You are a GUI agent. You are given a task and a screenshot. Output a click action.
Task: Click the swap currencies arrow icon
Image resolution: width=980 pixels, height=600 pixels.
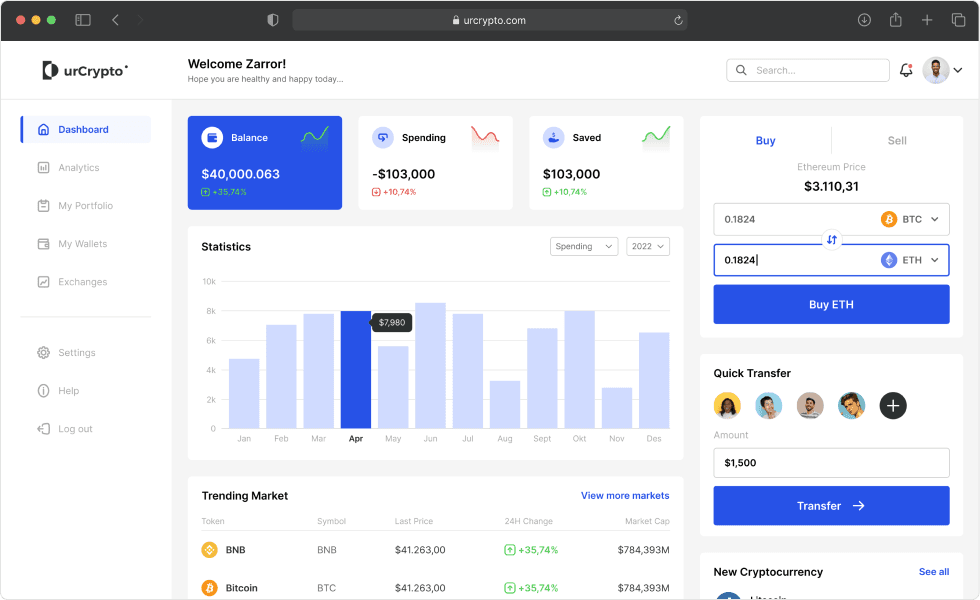(x=832, y=240)
